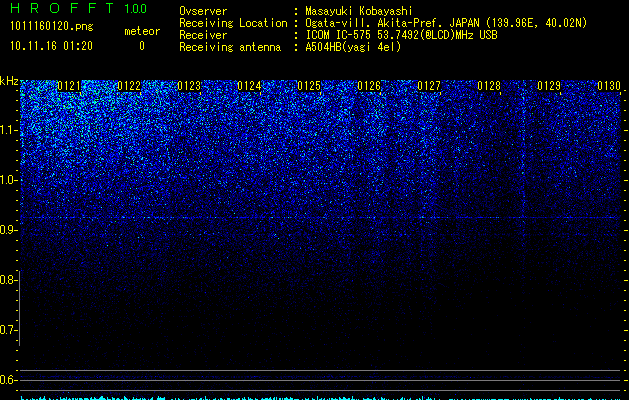
Task: Click the Ogata-vill. Akita-Pref. JAPAN location text
Action: 446,23
